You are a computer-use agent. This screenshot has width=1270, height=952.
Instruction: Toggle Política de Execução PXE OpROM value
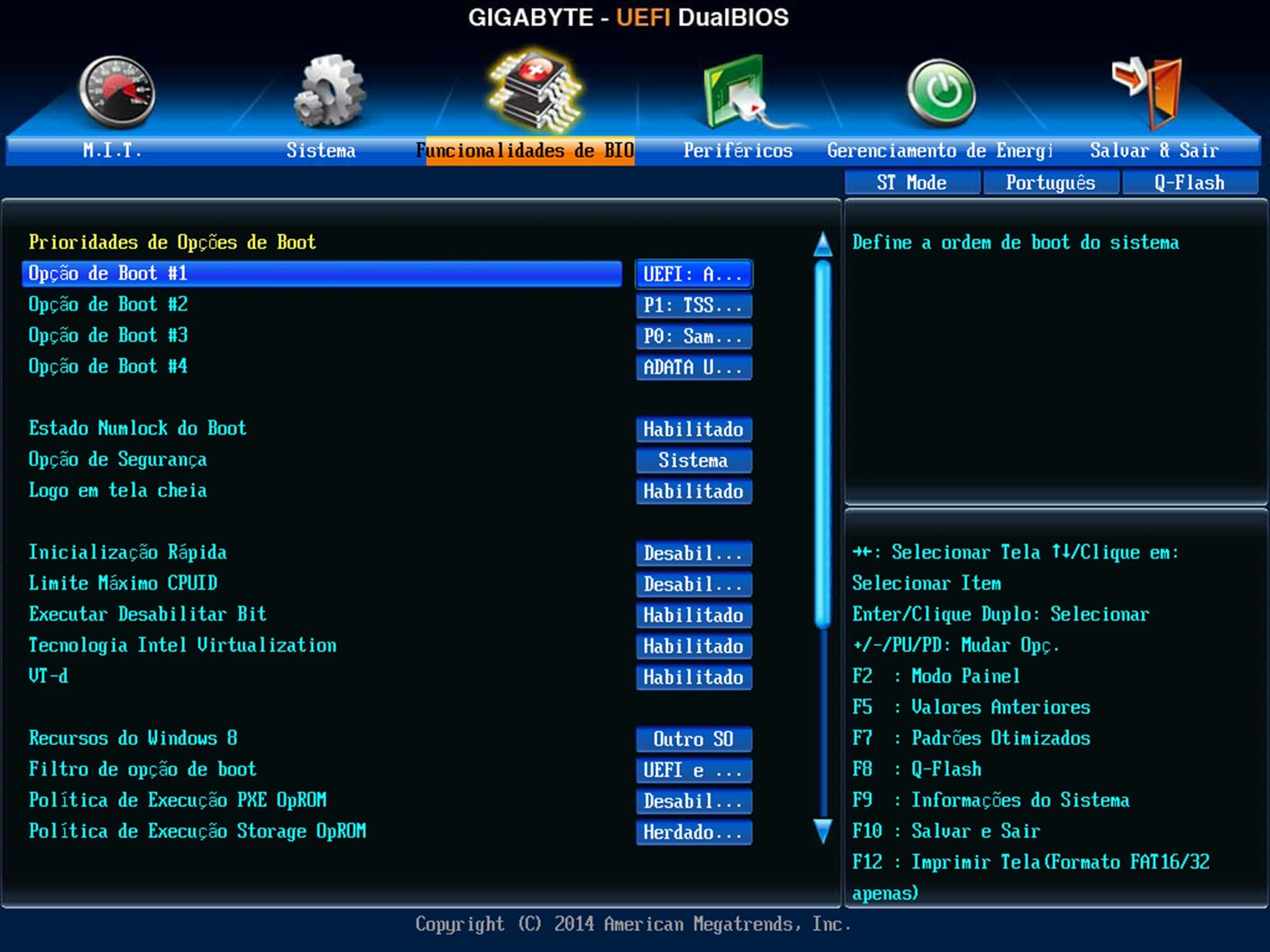pos(693,801)
